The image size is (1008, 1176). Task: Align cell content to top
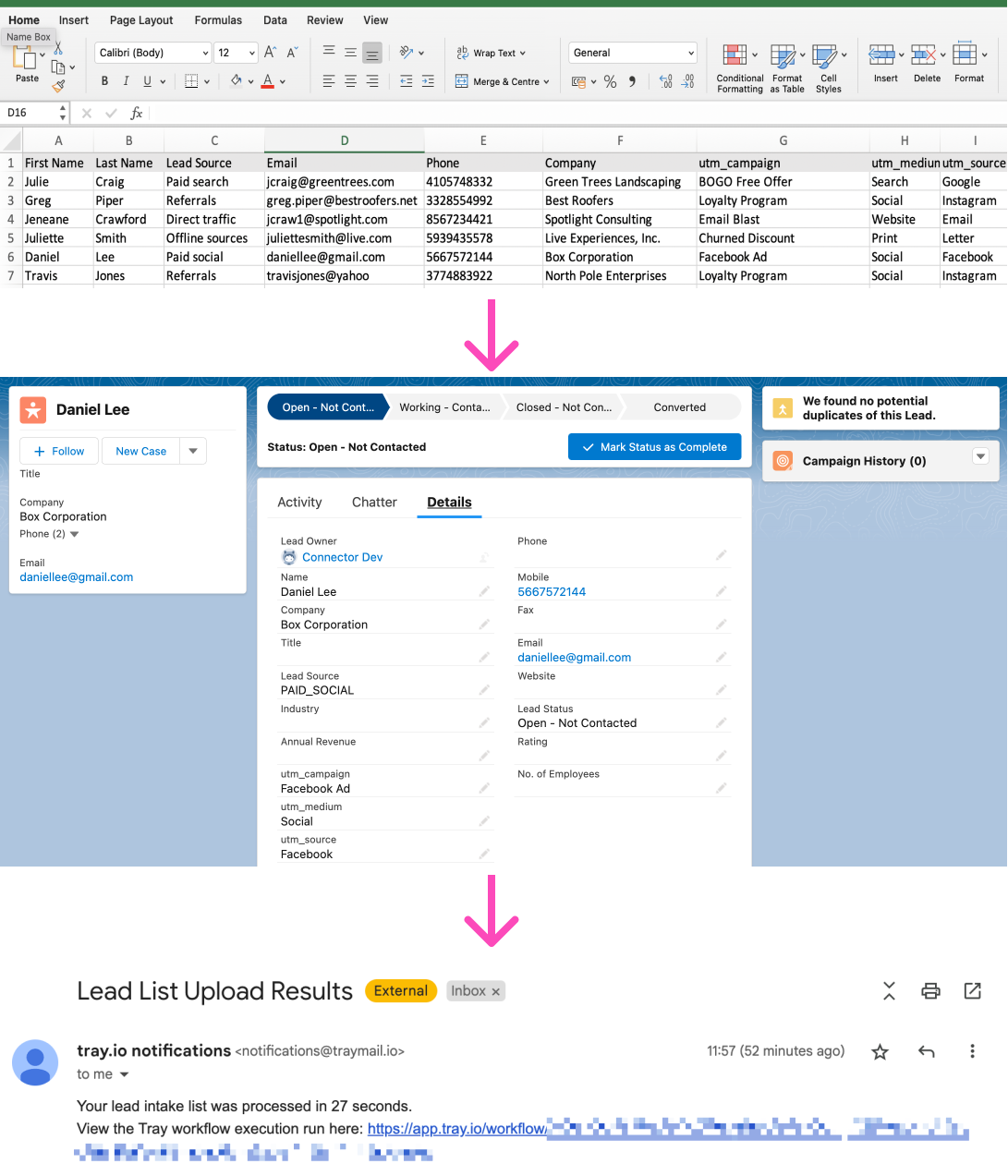(329, 53)
